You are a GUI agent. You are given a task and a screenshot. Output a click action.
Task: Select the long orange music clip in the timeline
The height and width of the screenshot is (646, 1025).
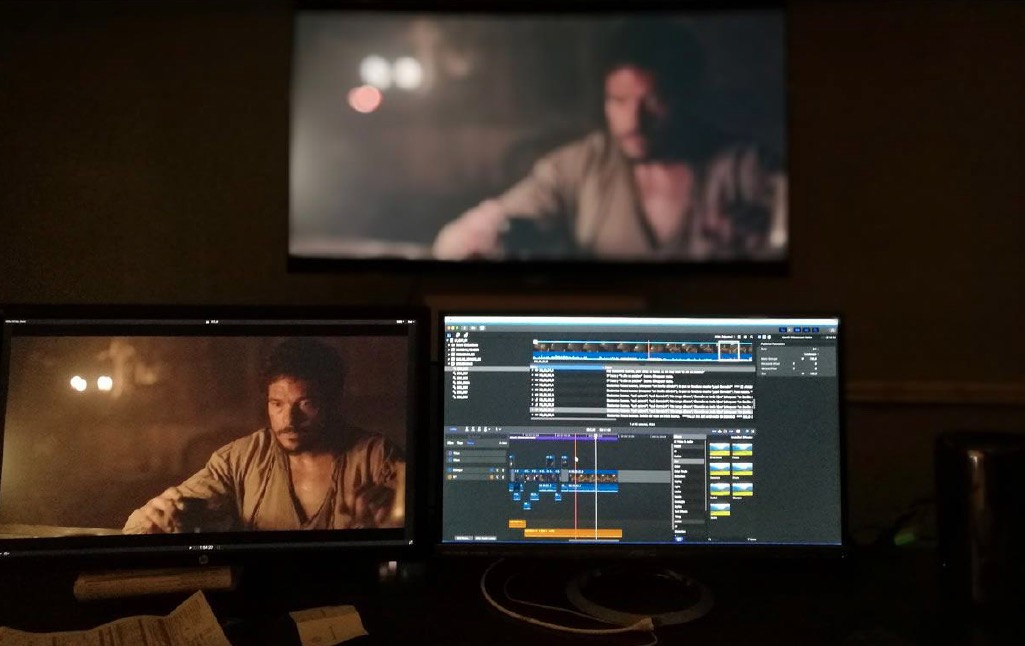[573, 533]
